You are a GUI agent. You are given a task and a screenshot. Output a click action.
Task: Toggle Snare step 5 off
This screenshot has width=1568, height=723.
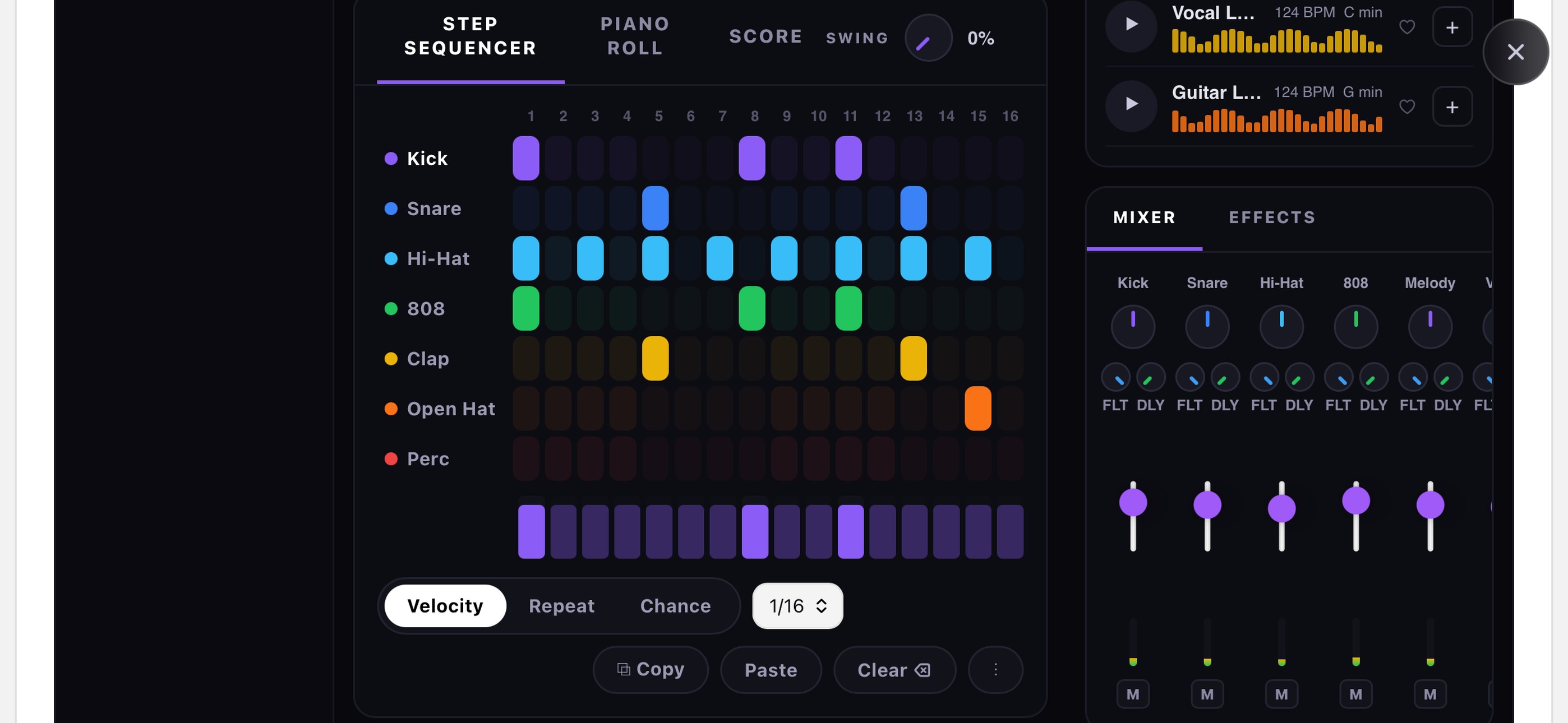click(655, 208)
